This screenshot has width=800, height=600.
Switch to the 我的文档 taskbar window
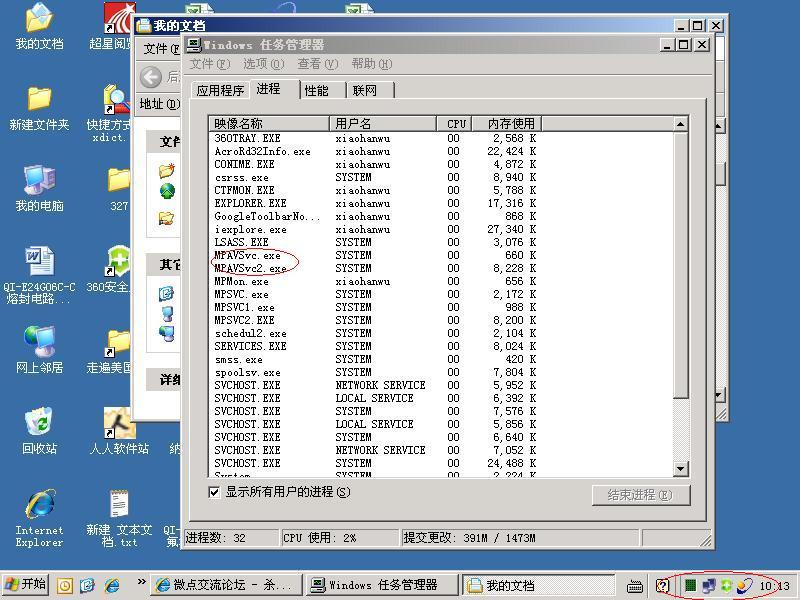tap(539, 585)
